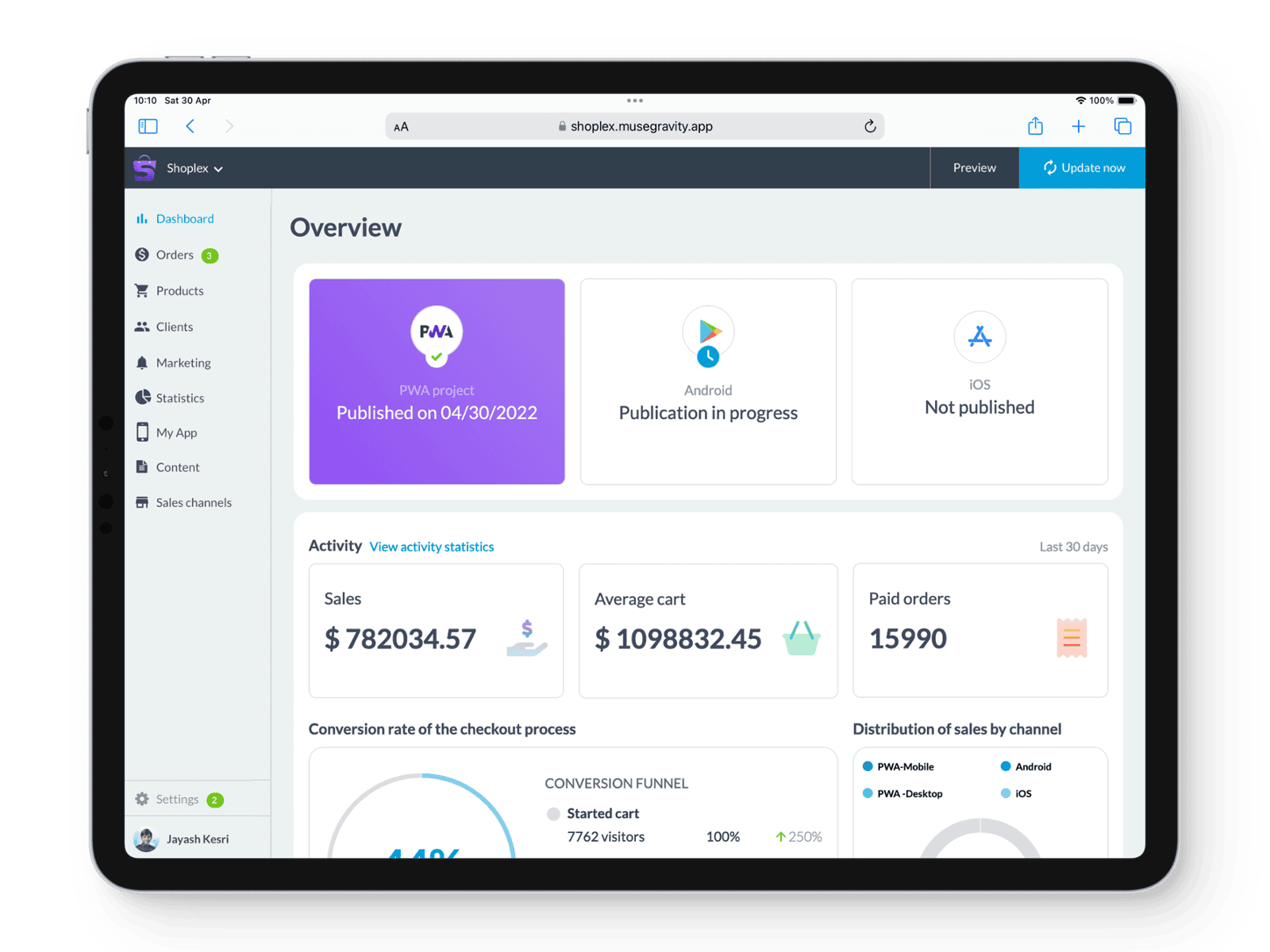
Task: Go back with the browser back arrow
Action: coord(190,126)
